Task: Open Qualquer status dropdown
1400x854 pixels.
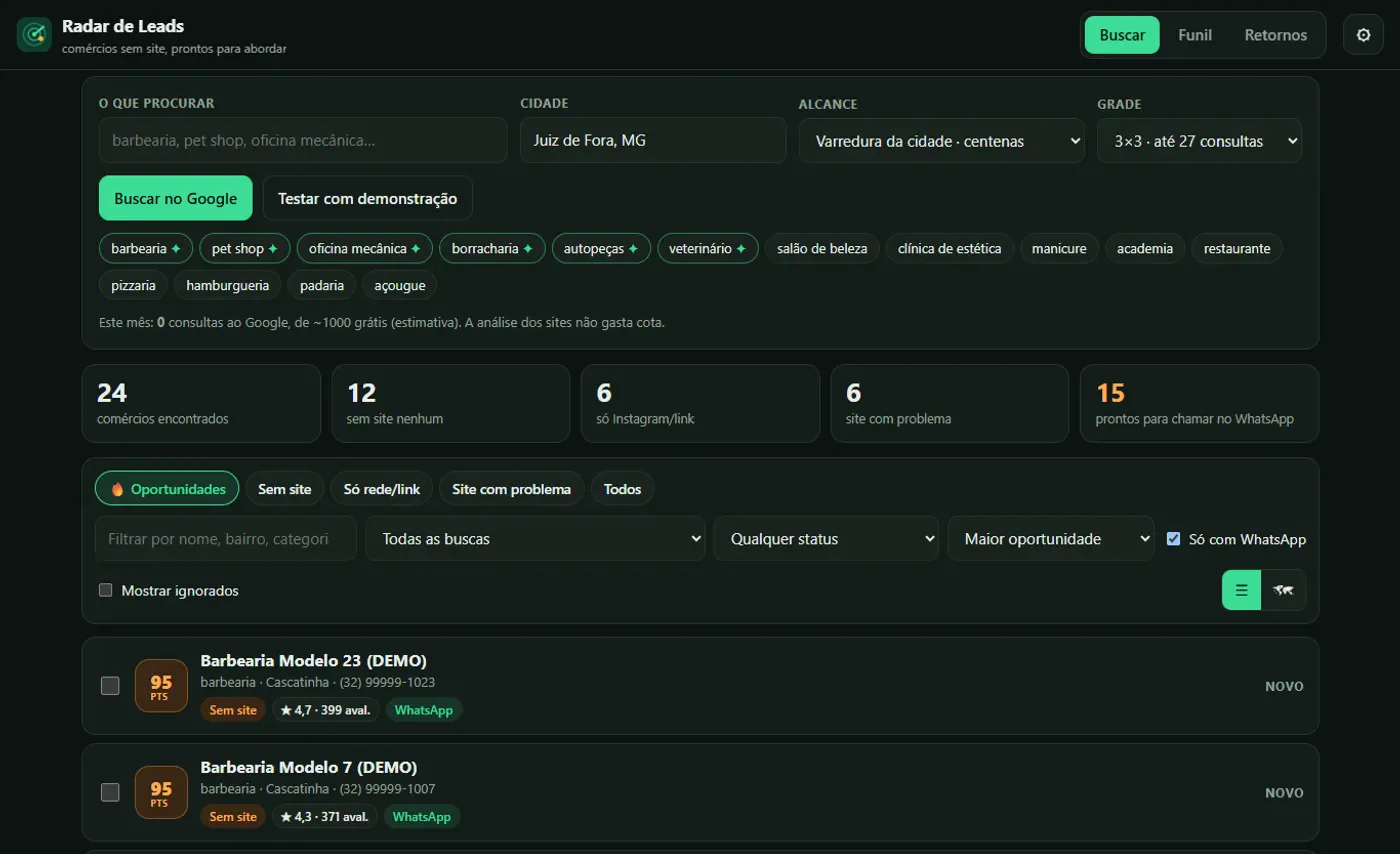Action: (x=826, y=539)
